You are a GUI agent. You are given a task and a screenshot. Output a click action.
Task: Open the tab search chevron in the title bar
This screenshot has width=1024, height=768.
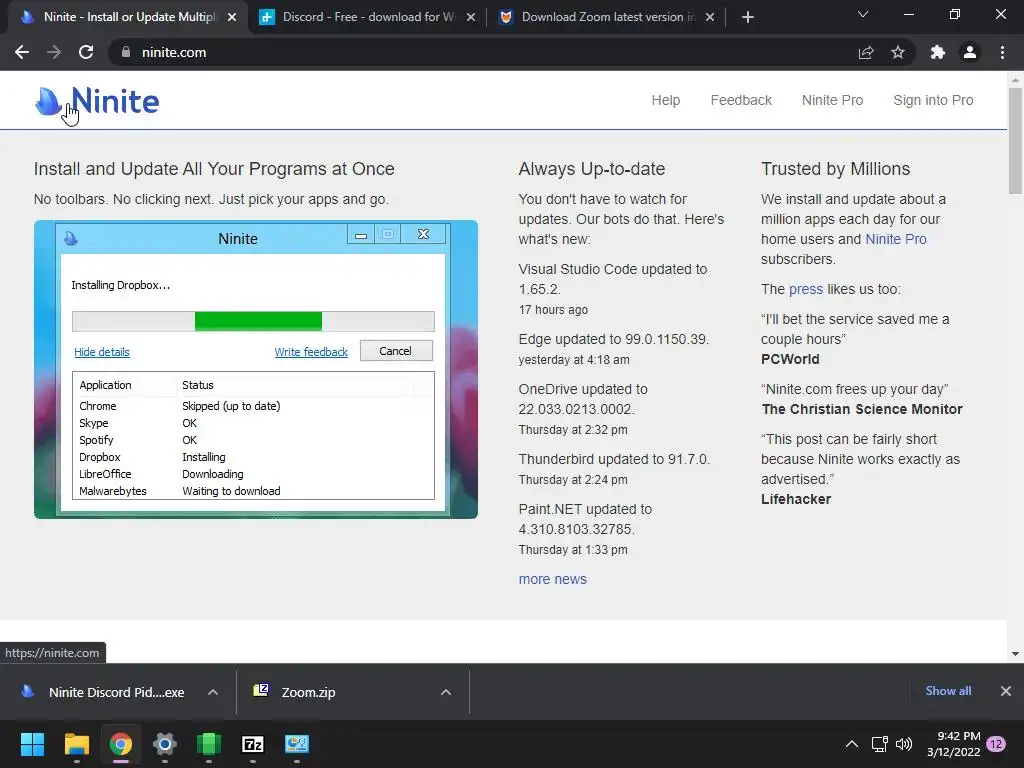(x=863, y=14)
